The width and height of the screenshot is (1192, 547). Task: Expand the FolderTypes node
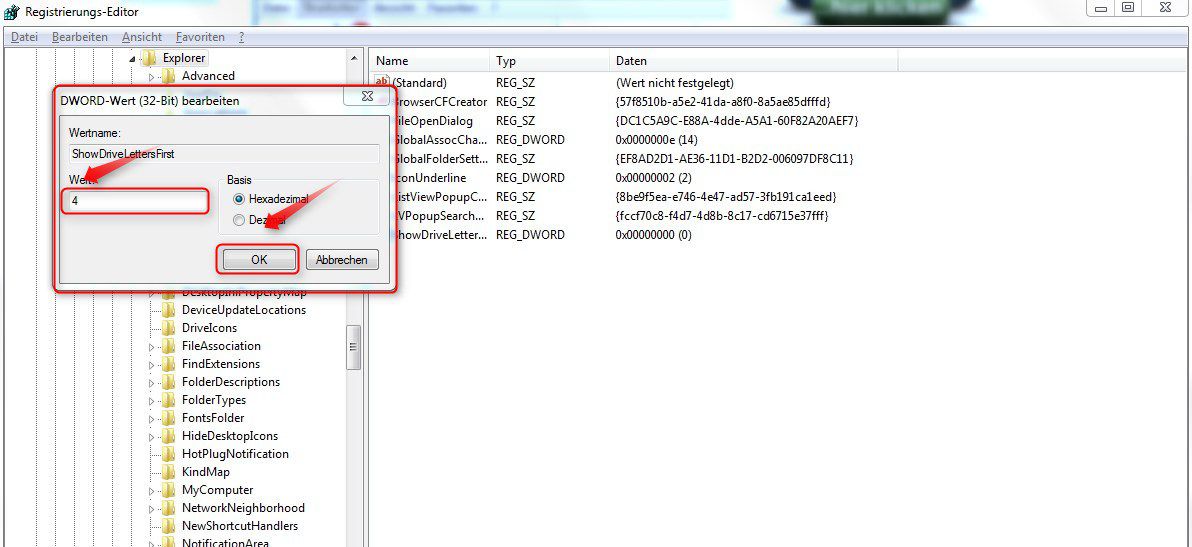point(151,400)
